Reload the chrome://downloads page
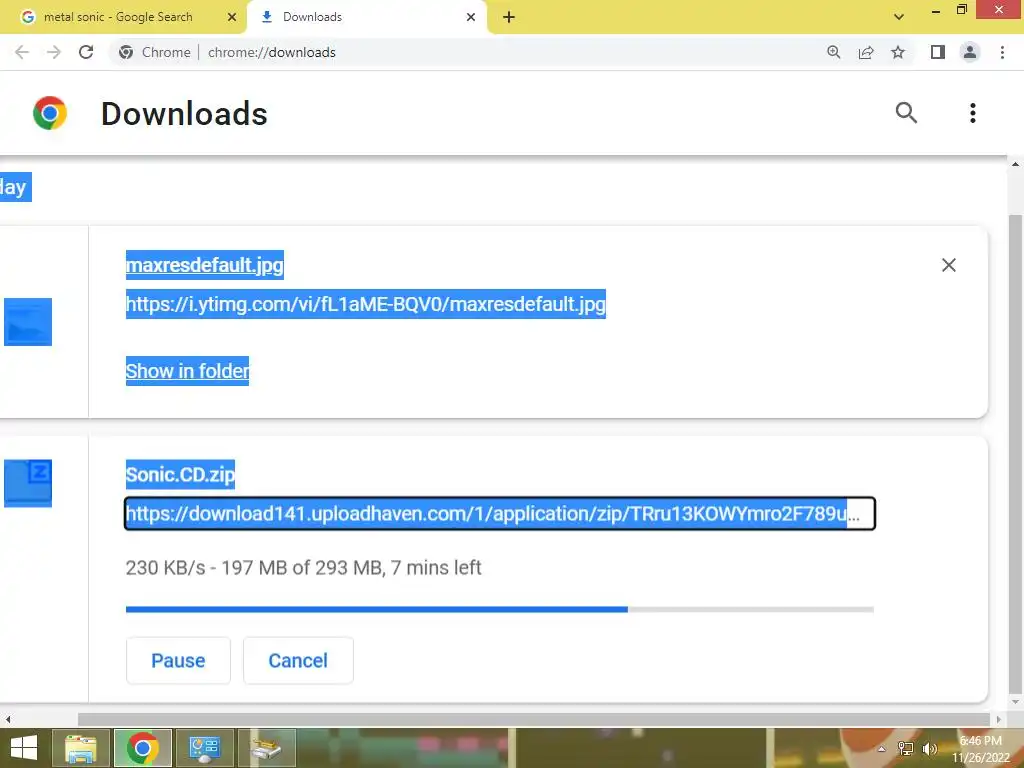Screen dimensions: 1024x768 coord(86,52)
